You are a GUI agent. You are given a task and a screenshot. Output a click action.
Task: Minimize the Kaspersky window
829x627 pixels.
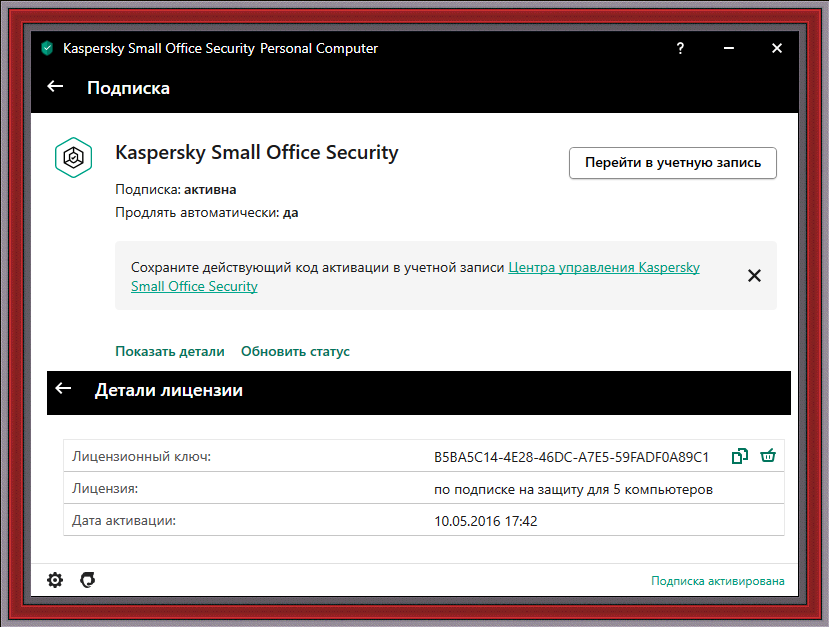pos(729,48)
